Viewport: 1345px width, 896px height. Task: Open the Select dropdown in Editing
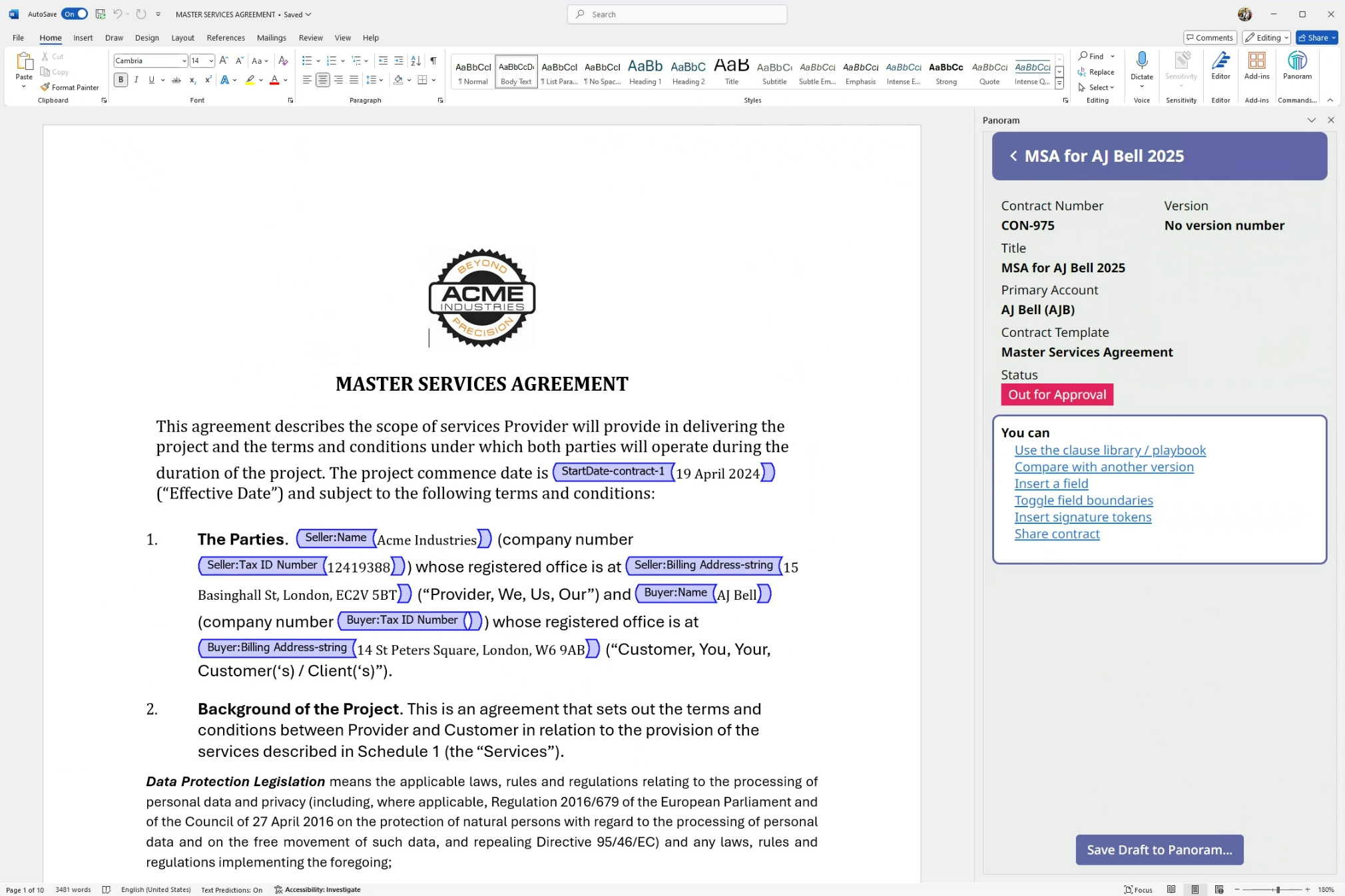[1096, 87]
